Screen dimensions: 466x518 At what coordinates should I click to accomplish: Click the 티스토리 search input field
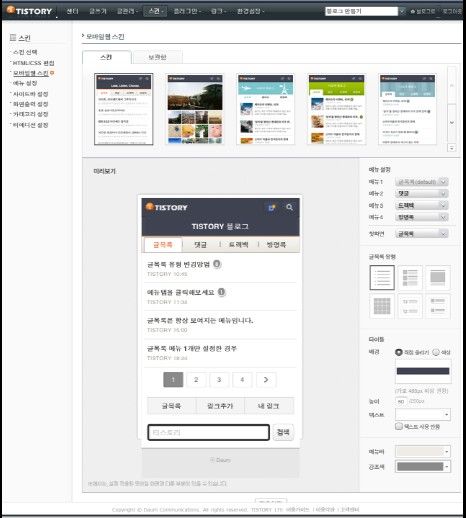tap(209, 432)
